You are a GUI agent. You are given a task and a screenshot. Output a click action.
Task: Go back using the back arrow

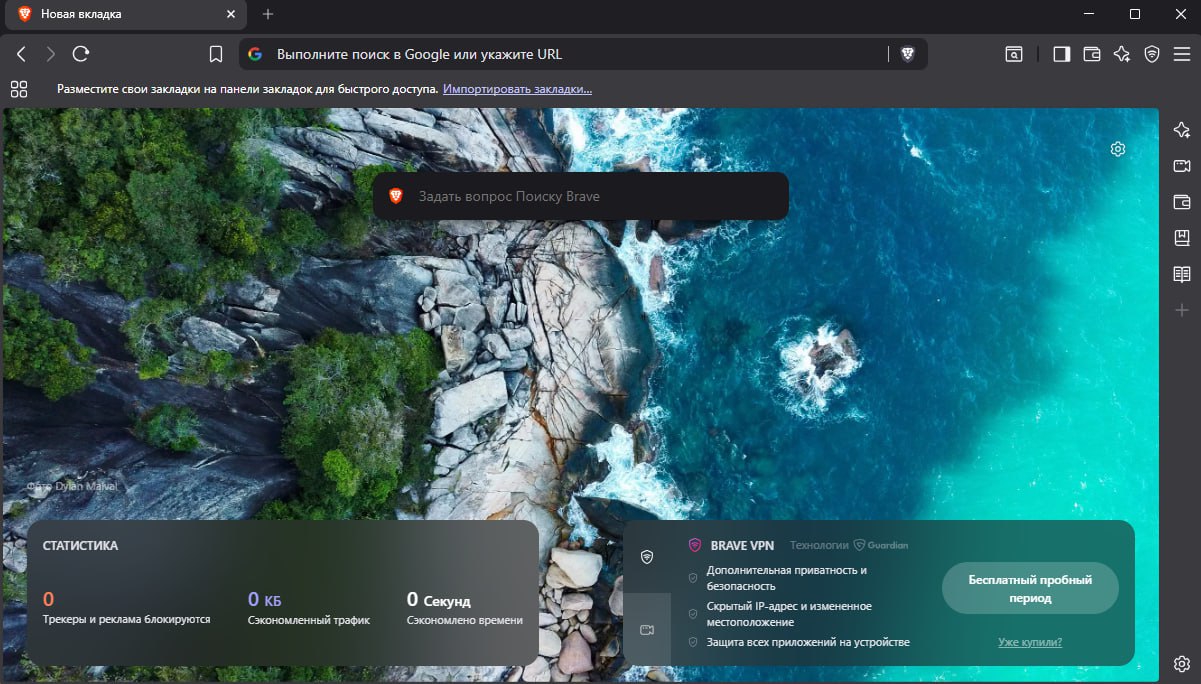[x=21, y=54]
